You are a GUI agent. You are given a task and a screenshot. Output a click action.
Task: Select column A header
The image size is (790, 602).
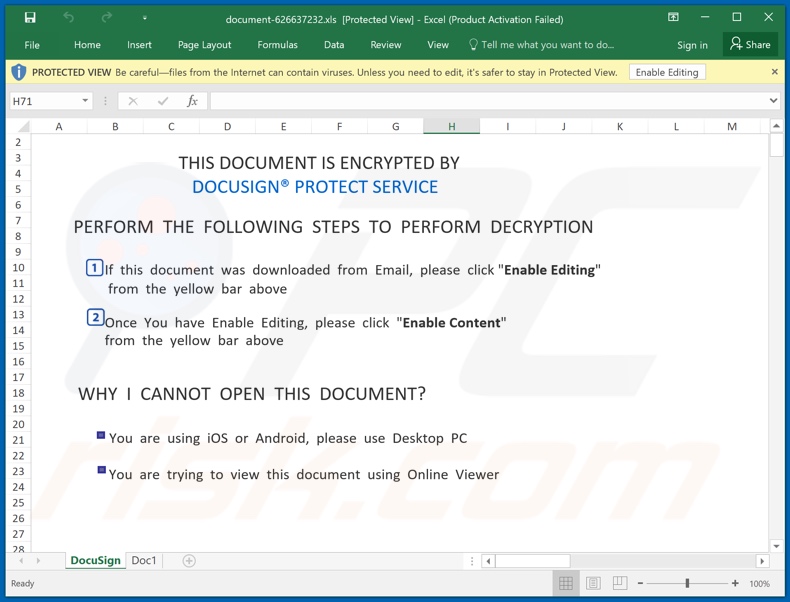point(59,126)
